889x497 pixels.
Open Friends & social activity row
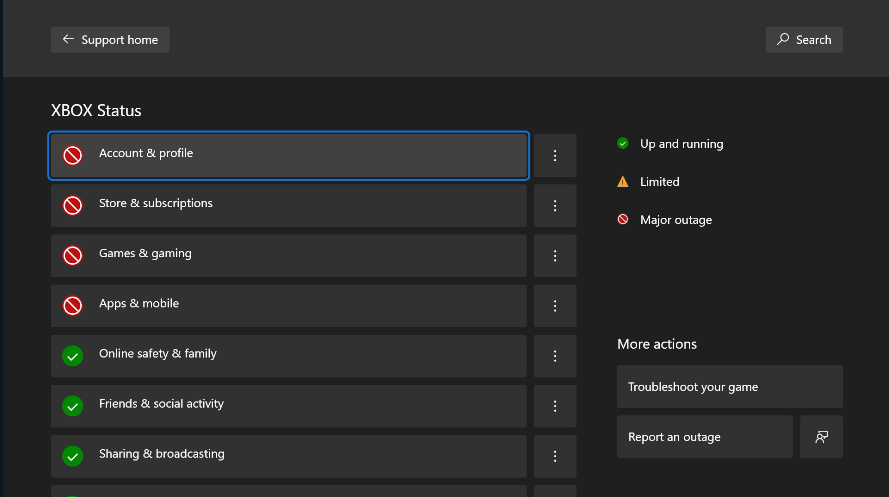point(289,406)
